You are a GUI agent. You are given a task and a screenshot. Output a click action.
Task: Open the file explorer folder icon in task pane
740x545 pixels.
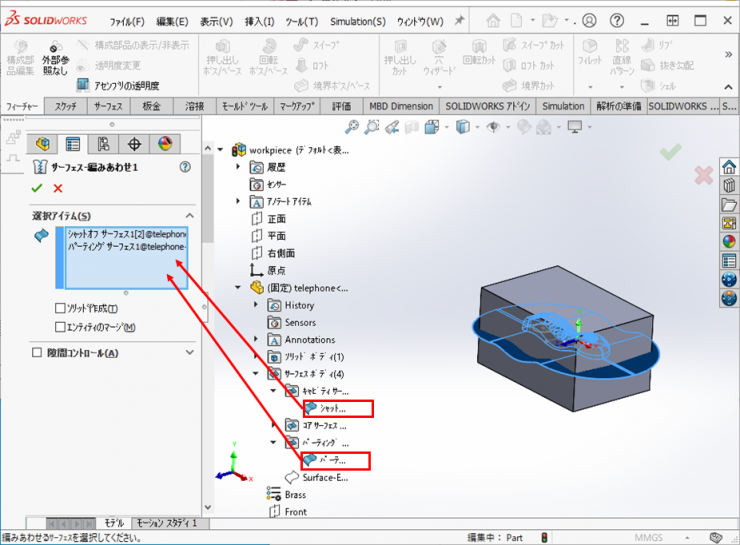pyautogui.click(x=729, y=204)
